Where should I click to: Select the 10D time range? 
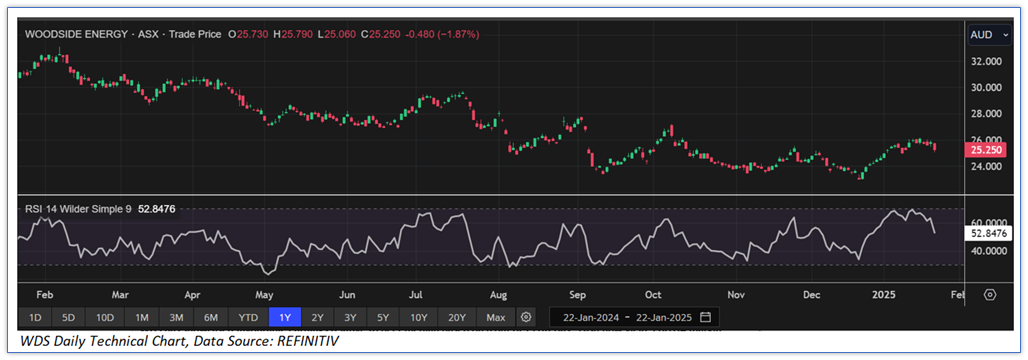tap(105, 317)
